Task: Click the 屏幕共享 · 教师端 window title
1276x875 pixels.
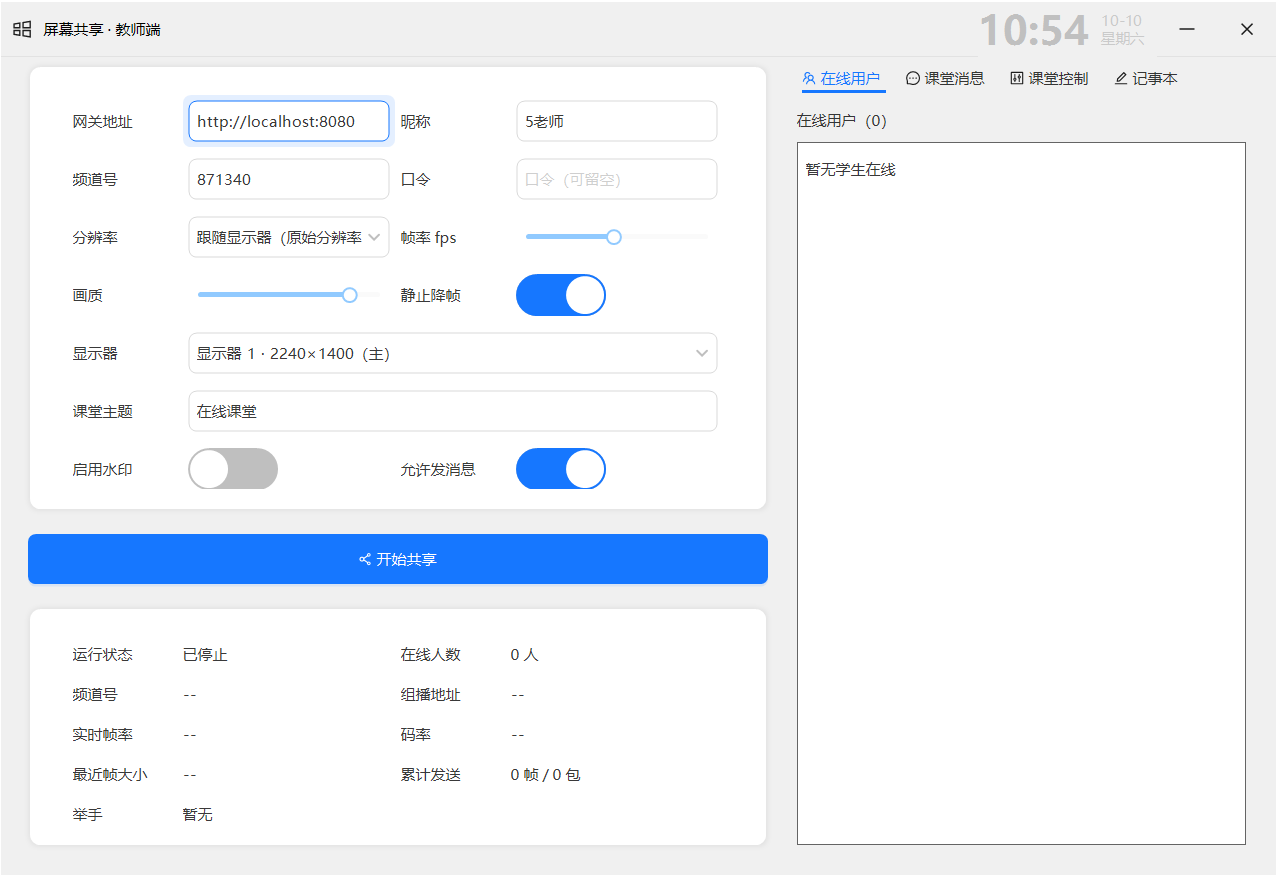Action: point(102,30)
